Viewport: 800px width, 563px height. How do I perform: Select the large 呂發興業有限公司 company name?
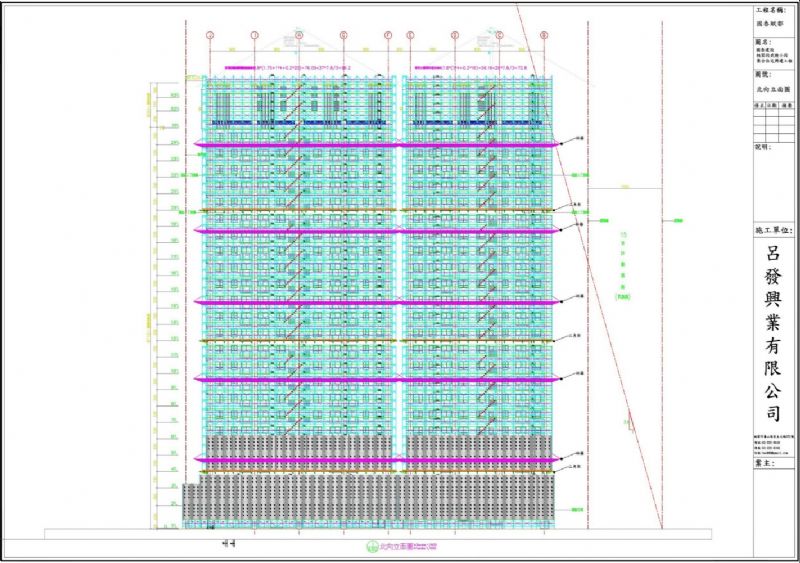point(775,330)
